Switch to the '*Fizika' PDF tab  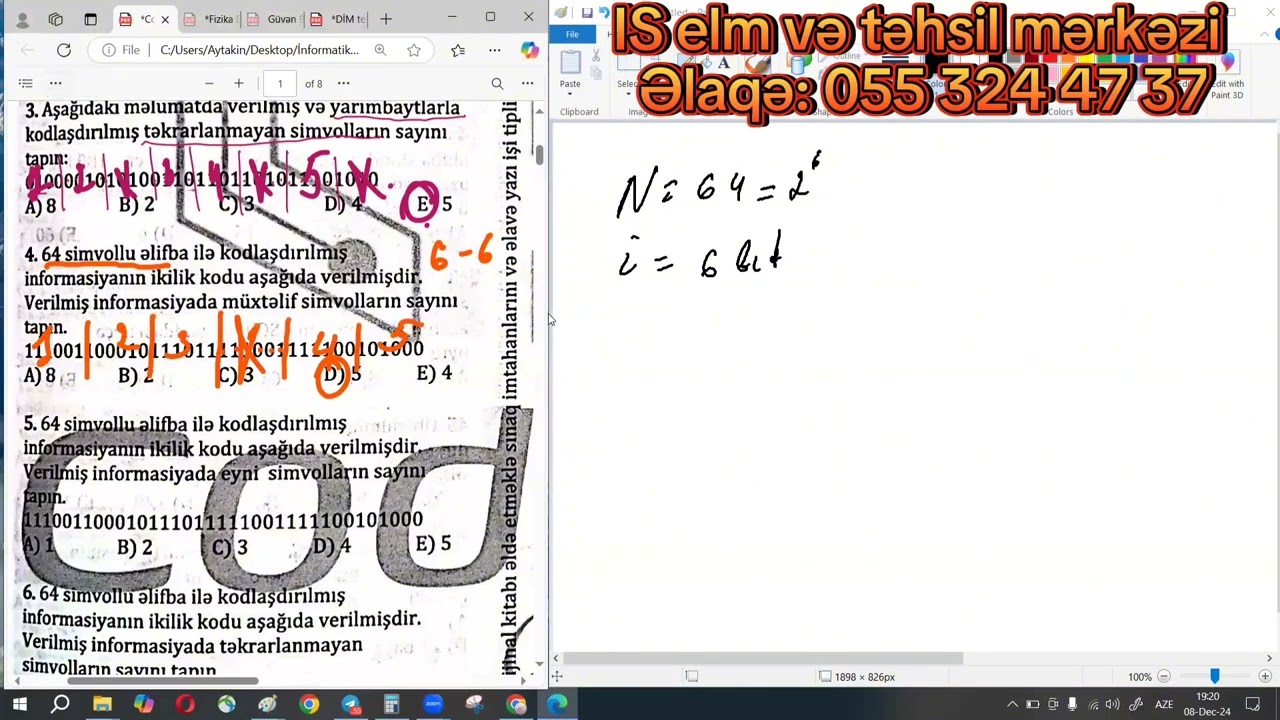pos(209,19)
